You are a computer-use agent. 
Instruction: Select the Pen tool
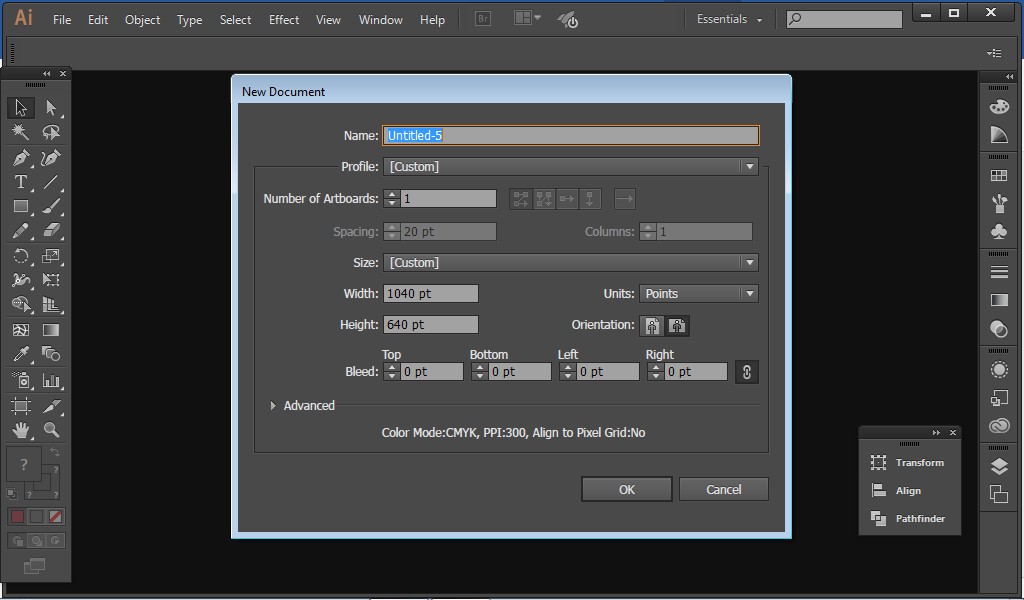(x=20, y=156)
